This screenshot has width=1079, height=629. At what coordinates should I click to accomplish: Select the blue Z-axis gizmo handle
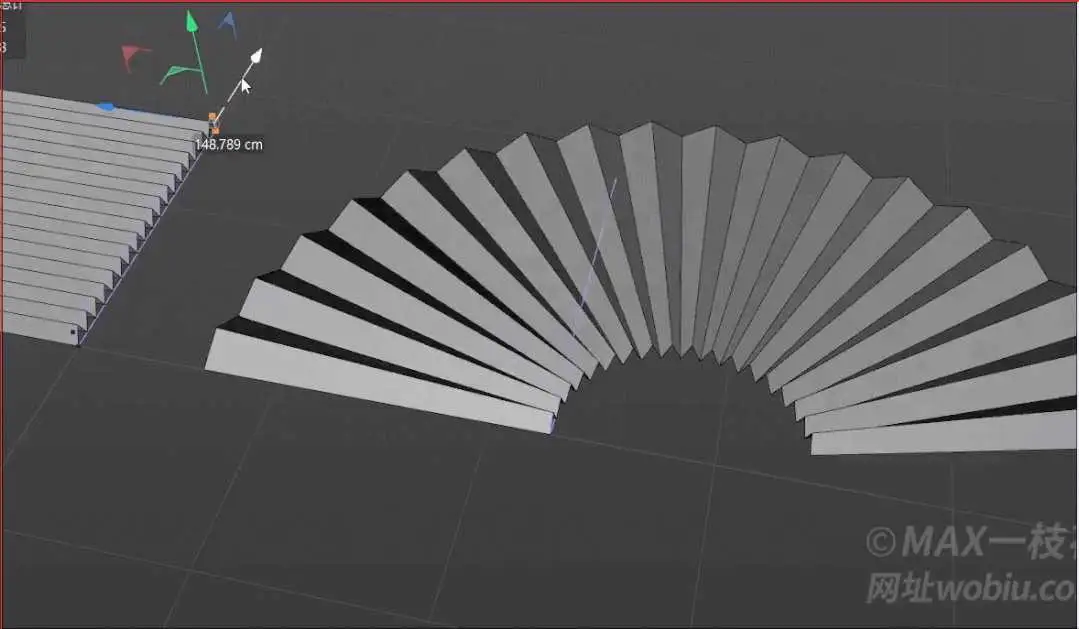click(x=228, y=23)
